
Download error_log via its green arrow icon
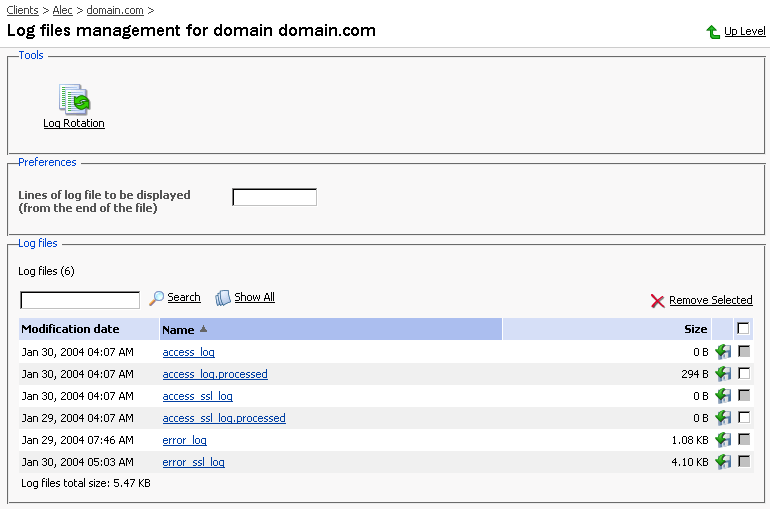723,440
